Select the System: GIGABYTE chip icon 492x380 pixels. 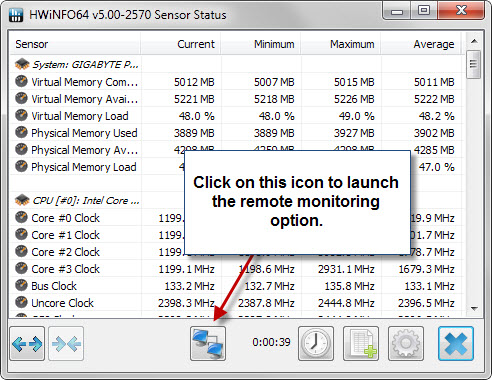[x=22, y=64]
